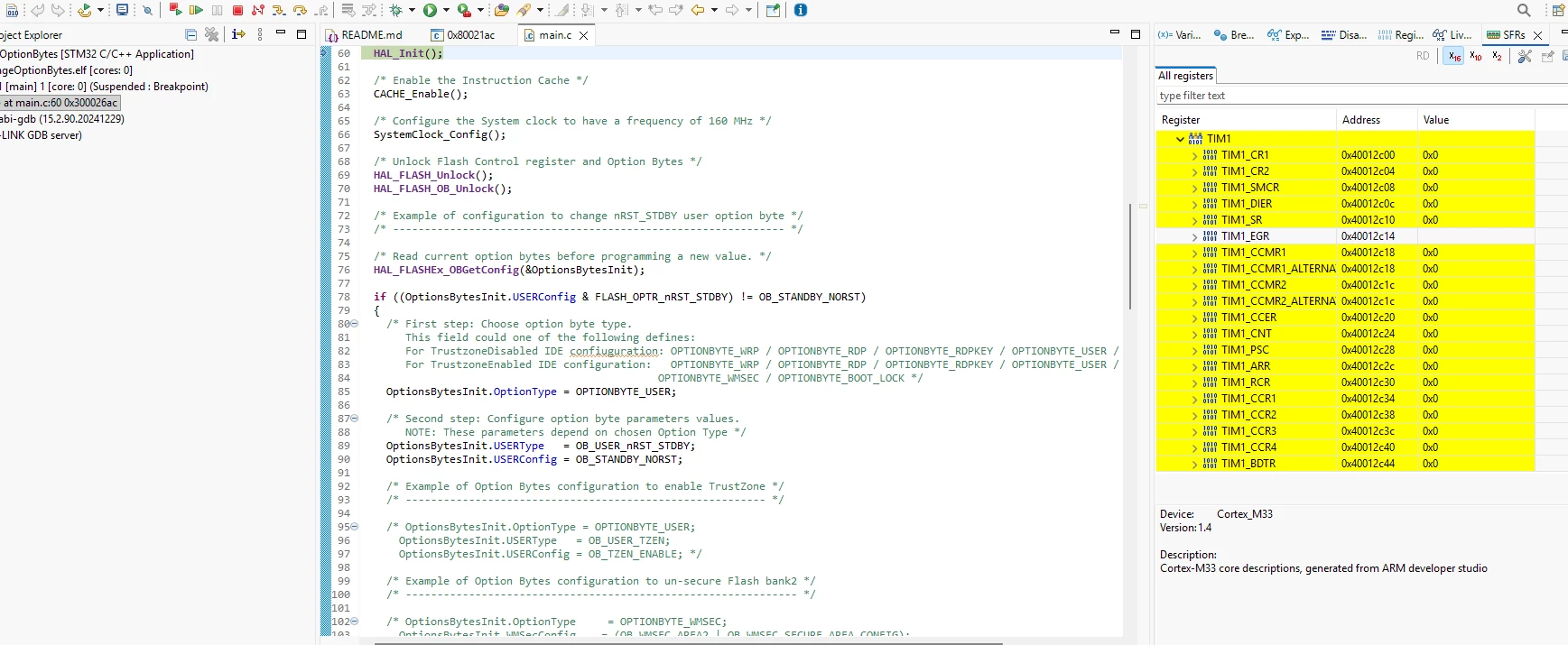Collapse the TIM1 peripheral node
The image size is (1568, 645).
(x=1180, y=139)
